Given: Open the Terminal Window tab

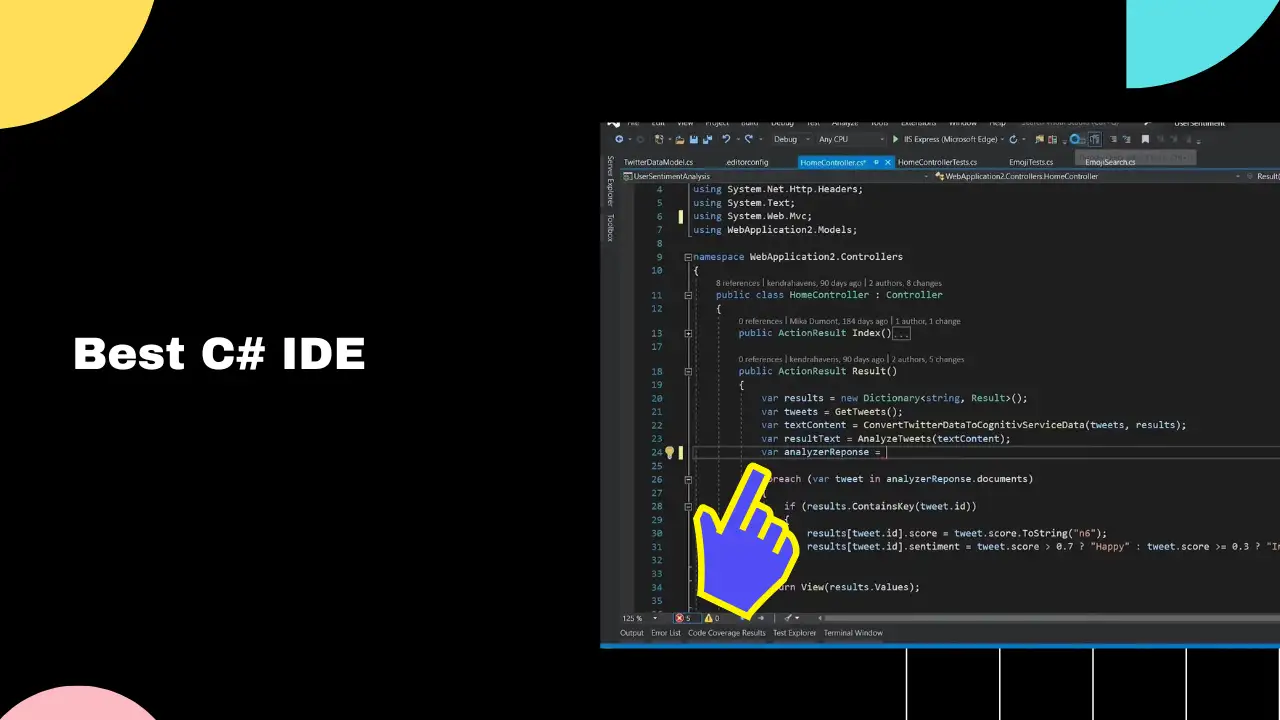Looking at the screenshot, I should [x=853, y=633].
